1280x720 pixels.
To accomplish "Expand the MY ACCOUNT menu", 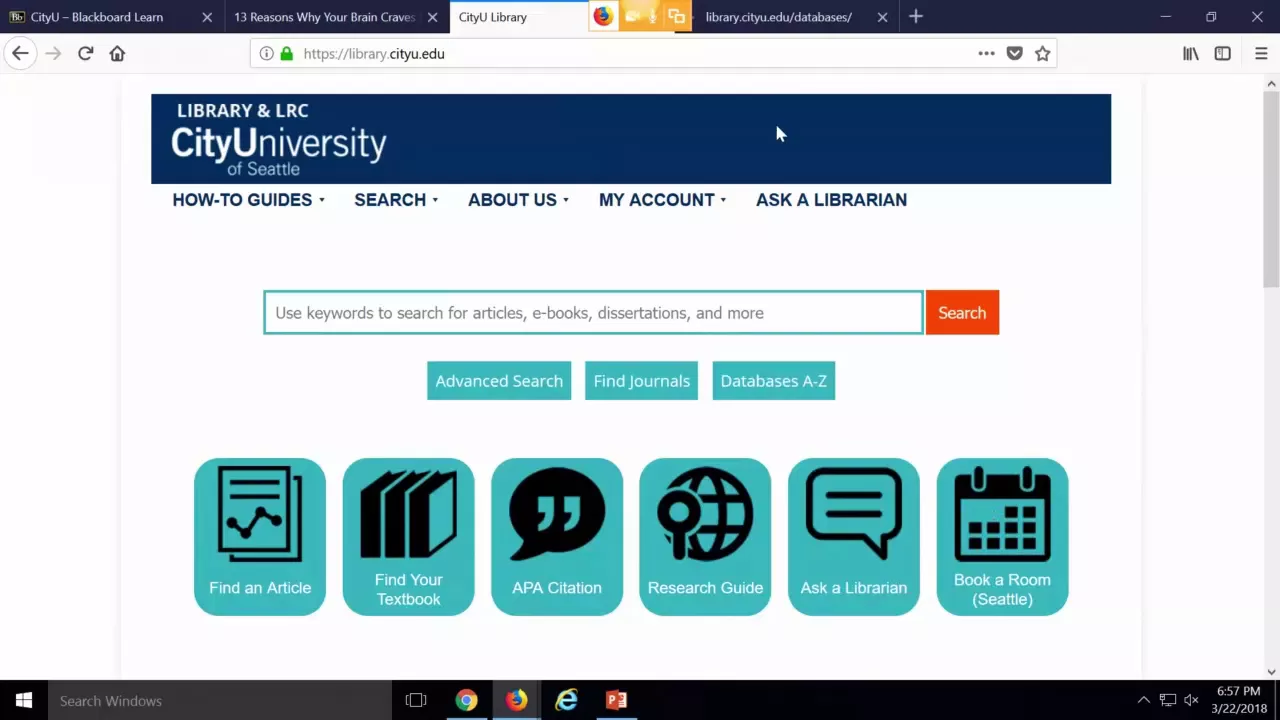I will click(662, 200).
